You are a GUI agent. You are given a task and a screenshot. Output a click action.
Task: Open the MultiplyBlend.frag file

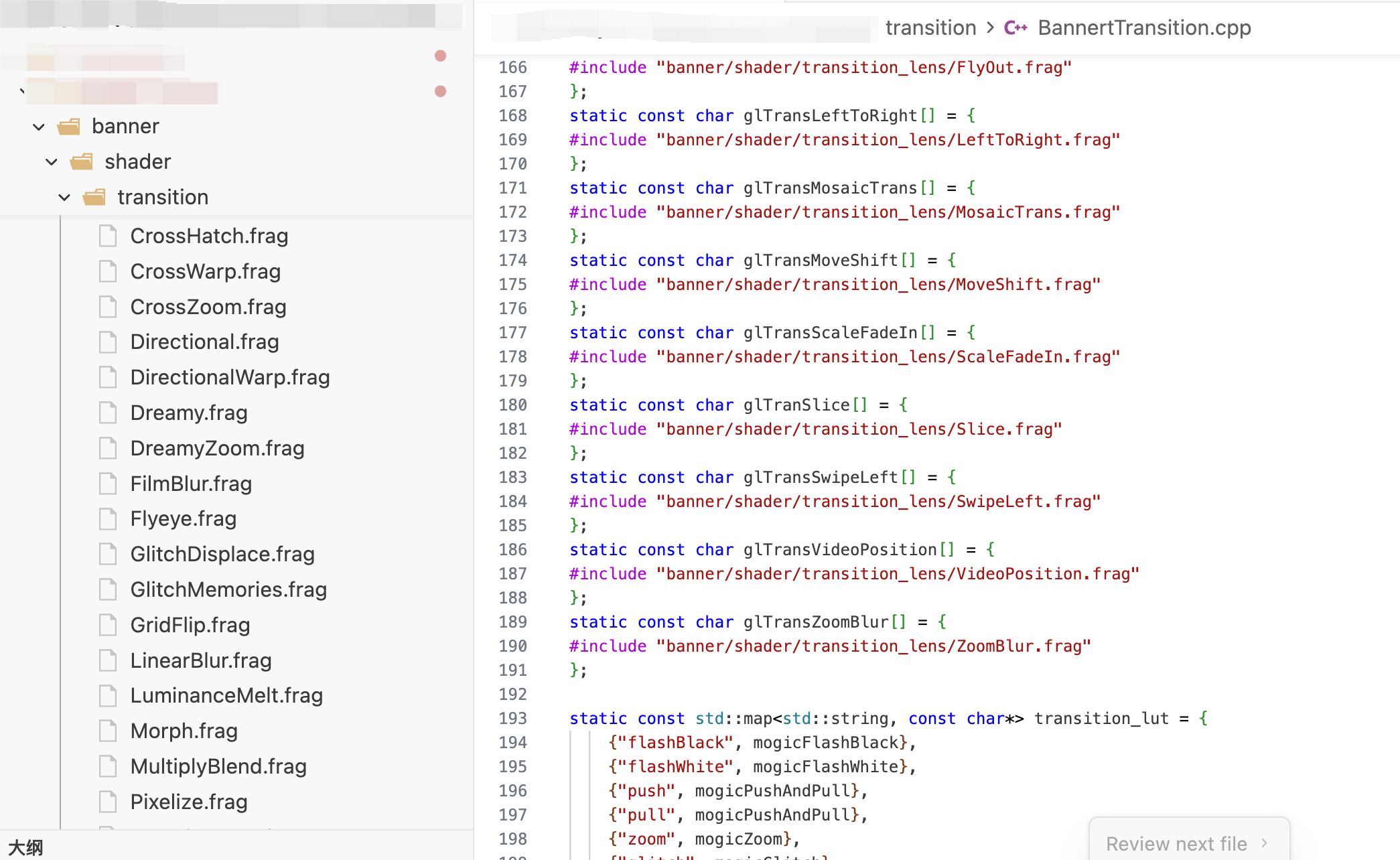point(218,766)
